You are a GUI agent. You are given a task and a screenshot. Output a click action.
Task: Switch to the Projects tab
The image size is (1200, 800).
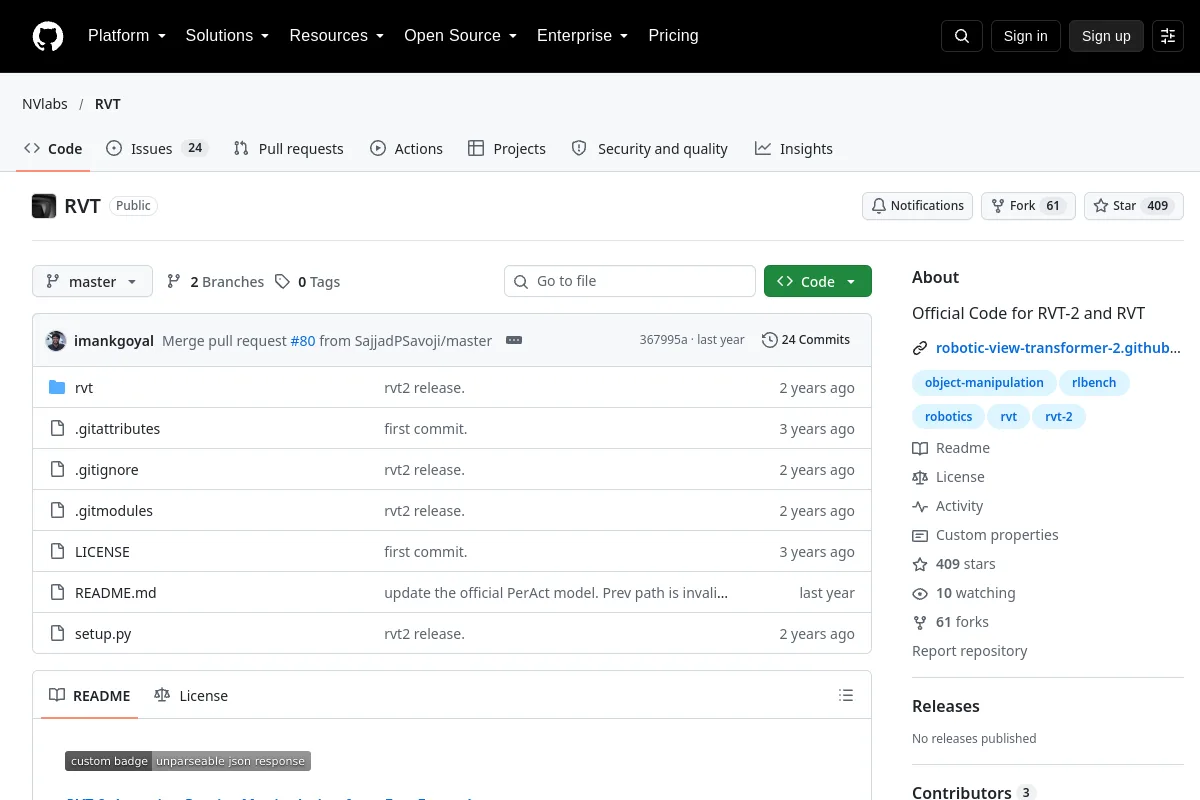[507, 149]
